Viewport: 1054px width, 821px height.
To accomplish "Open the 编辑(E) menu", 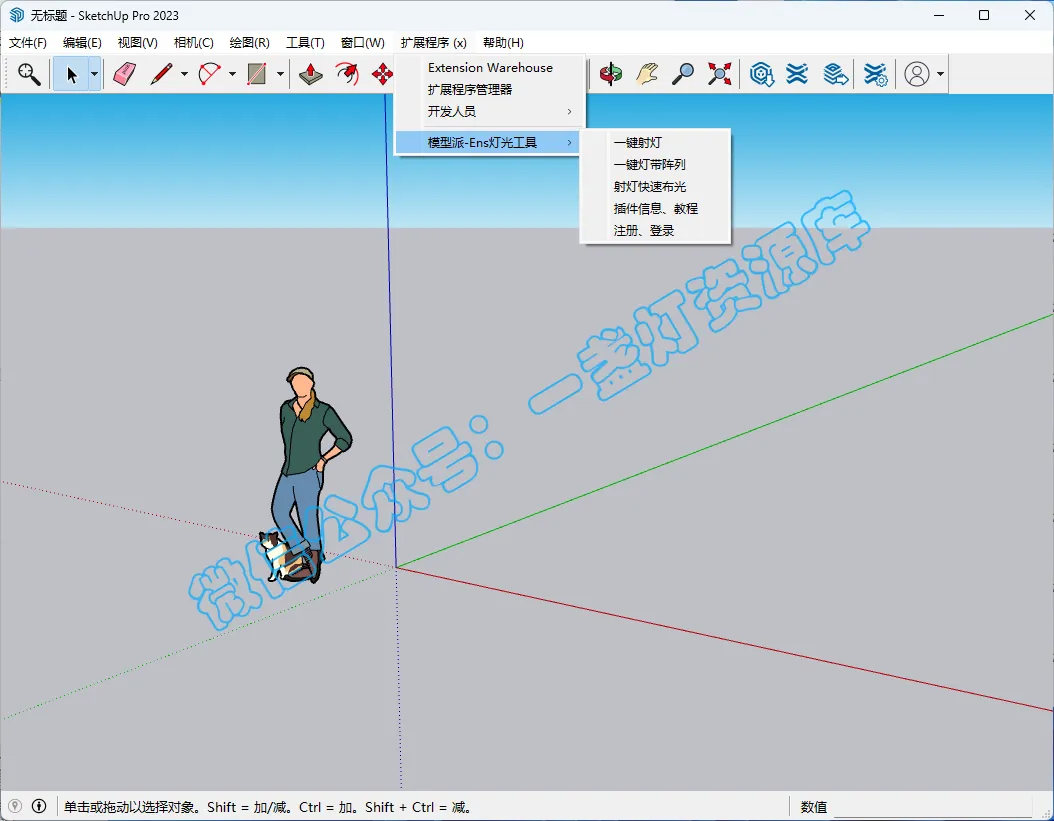I will click(82, 43).
